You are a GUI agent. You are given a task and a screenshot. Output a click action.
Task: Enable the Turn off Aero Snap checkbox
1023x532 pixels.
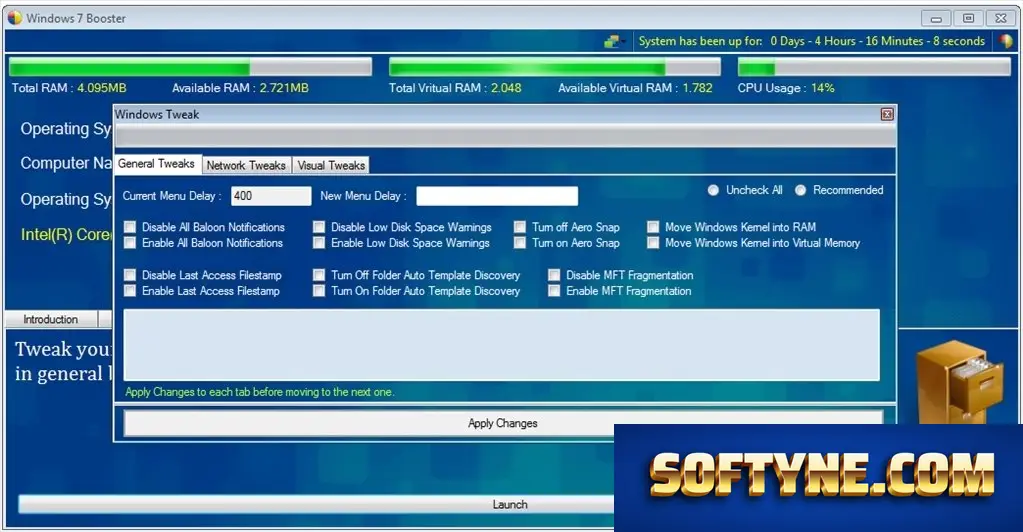coord(519,227)
